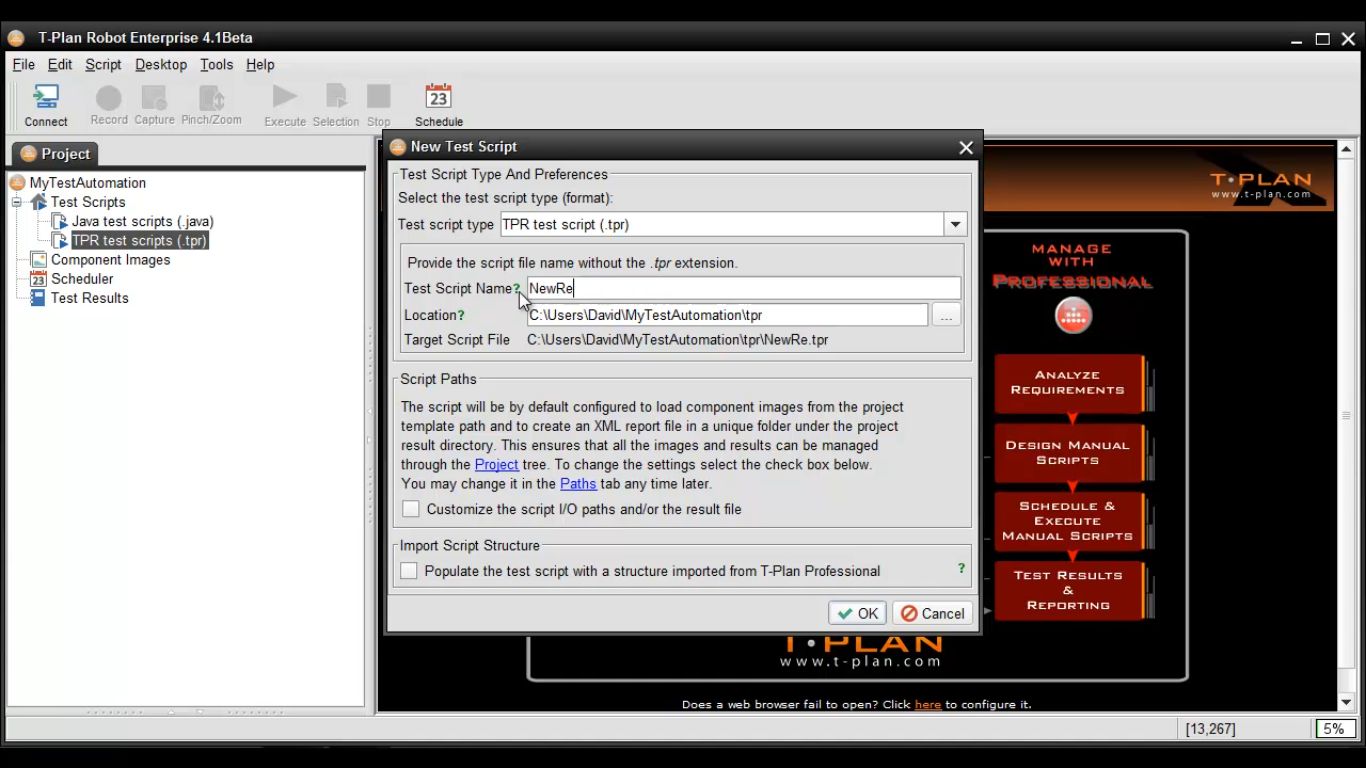Click the Pinch/Zoom toolbar icon
This screenshot has height=768, width=1366.
point(211,98)
